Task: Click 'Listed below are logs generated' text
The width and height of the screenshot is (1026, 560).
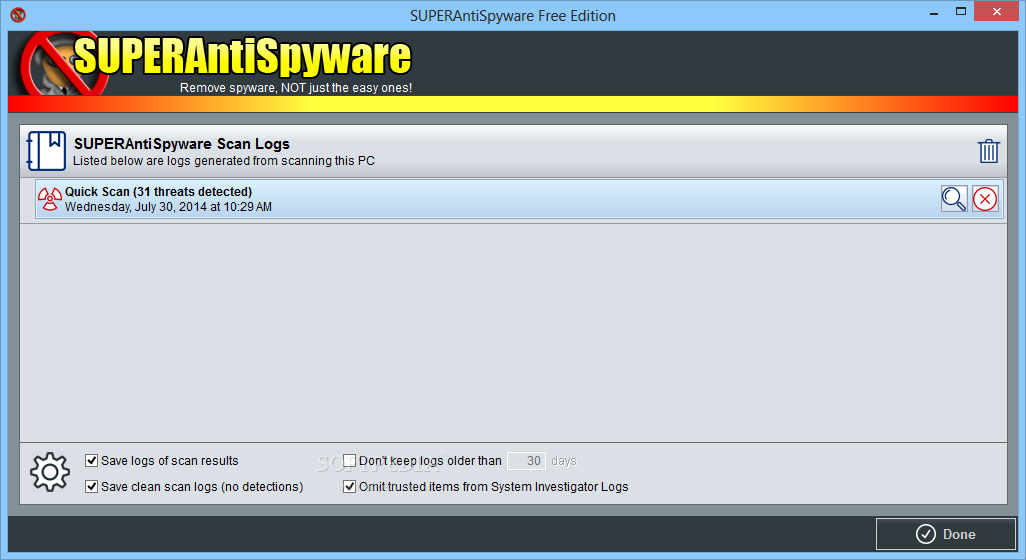Action: pos(224,161)
